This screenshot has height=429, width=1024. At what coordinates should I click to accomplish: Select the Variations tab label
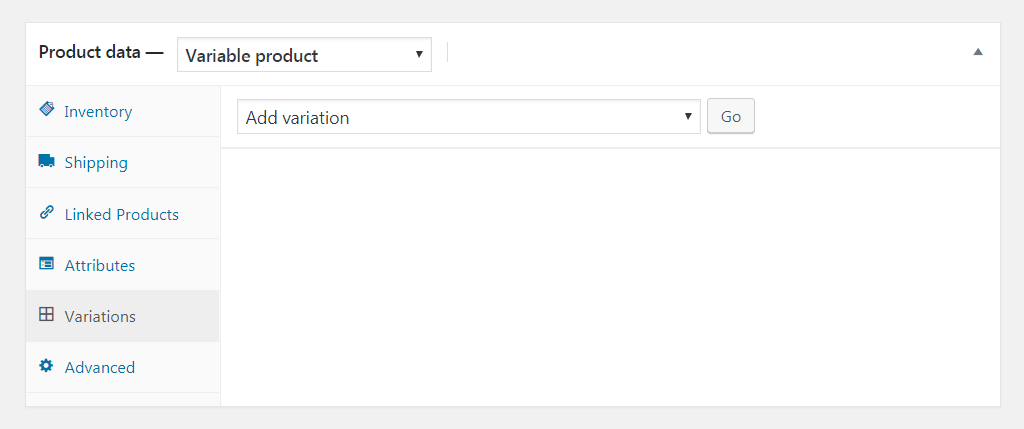pos(100,317)
